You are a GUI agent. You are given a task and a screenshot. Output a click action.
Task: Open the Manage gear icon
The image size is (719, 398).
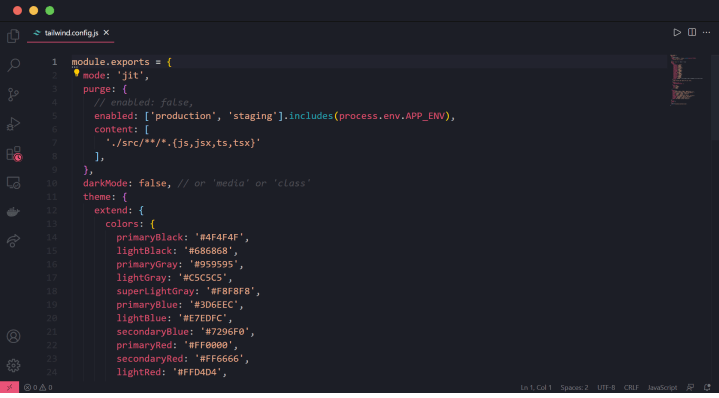13,365
